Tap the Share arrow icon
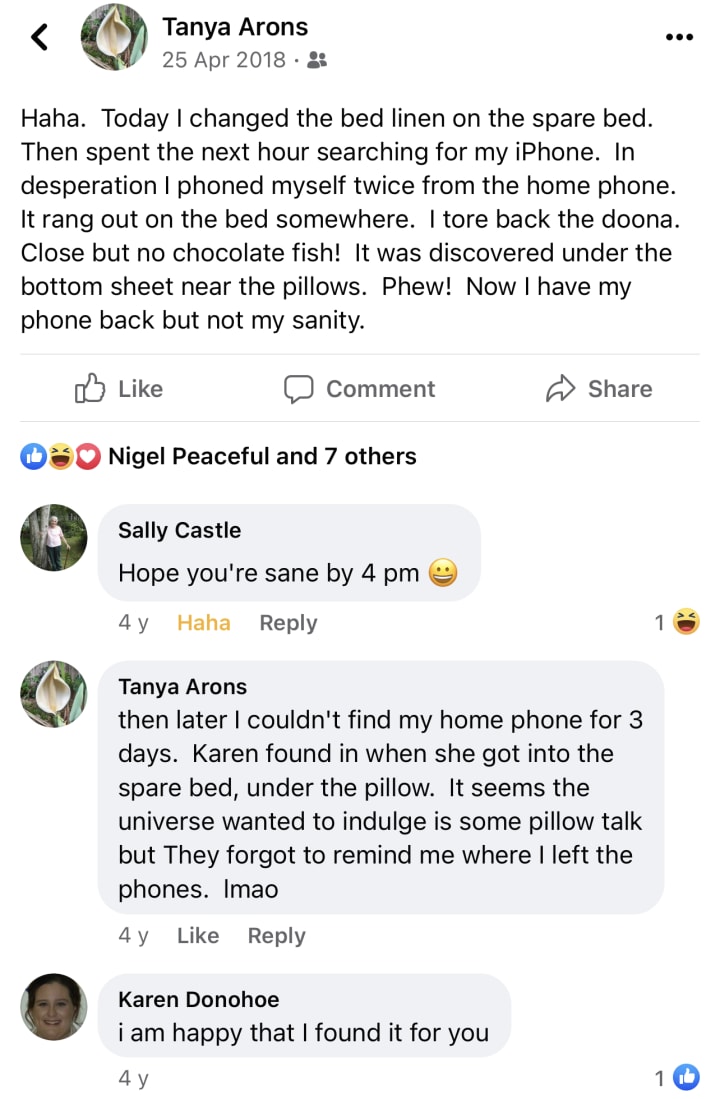Image resolution: width=720 pixels, height=1099 pixels. (561, 389)
